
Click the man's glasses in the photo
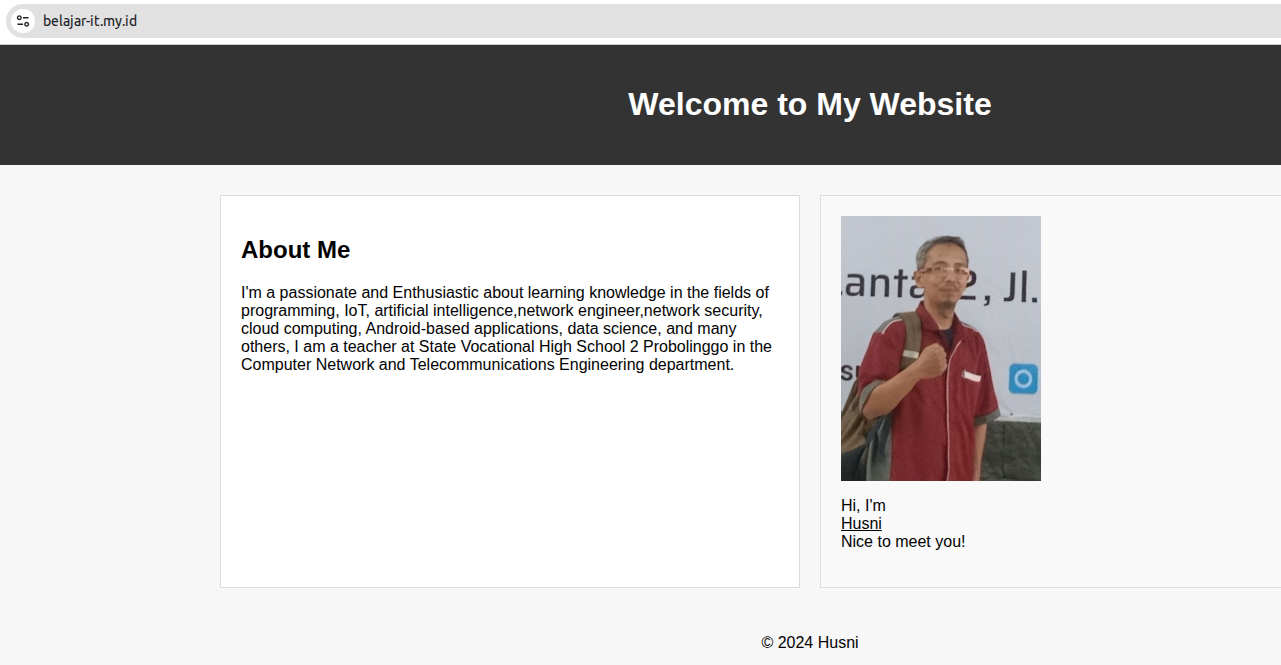tap(942, 270)
